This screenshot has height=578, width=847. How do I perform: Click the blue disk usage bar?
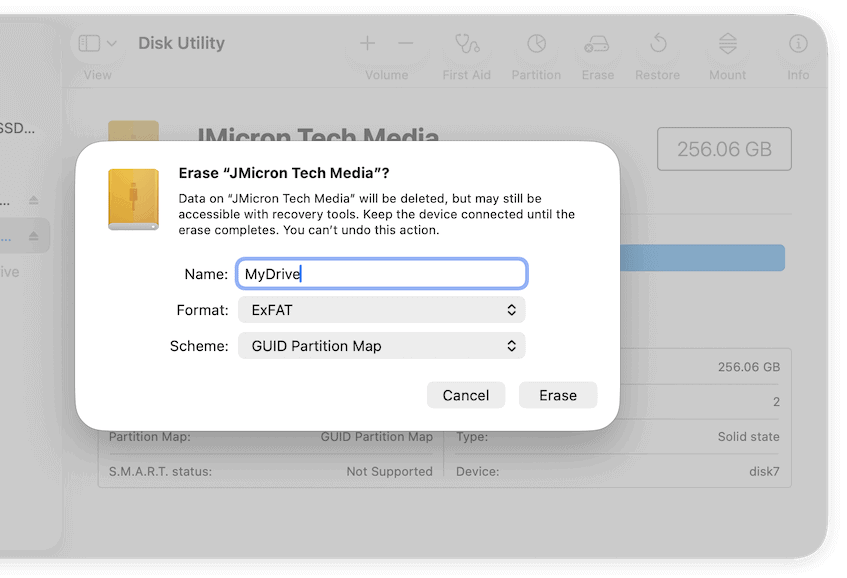pos(702,258)
